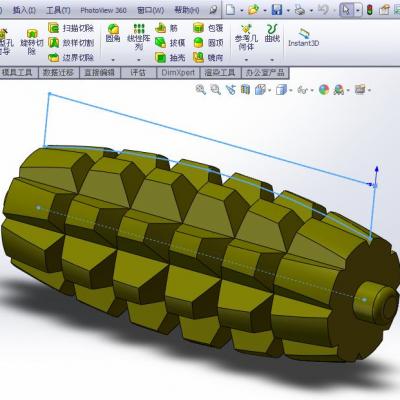
Task: Click the 圆角 fillet tool
Action: point(113,33)
